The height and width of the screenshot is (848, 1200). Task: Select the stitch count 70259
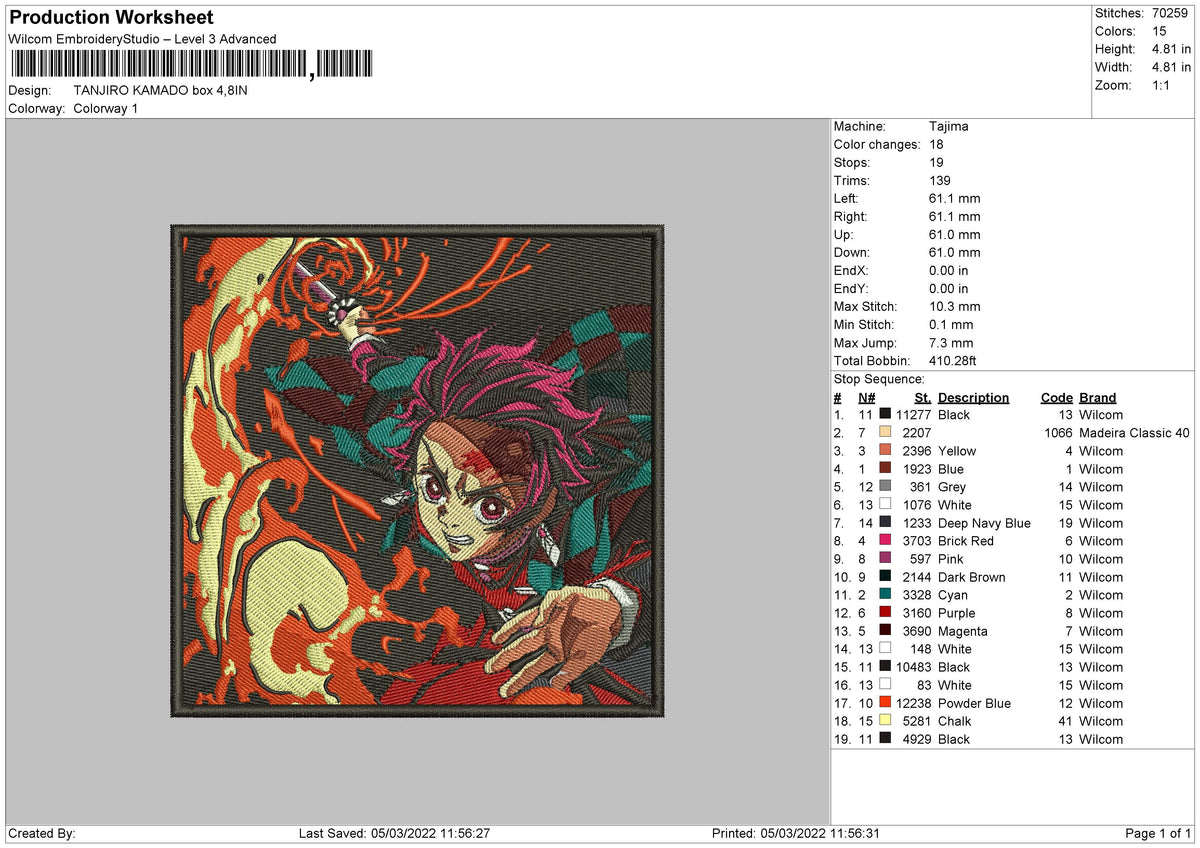tap(1172, 13)
